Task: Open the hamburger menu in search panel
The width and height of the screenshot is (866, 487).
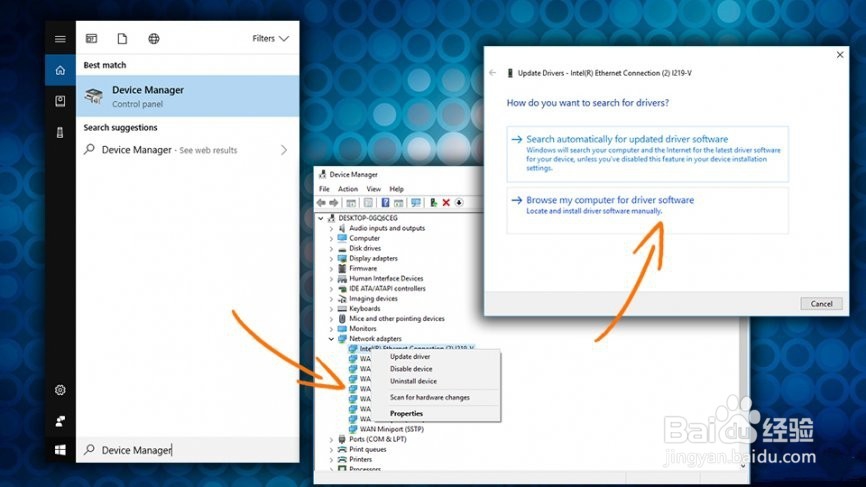Action: point(60,39)
